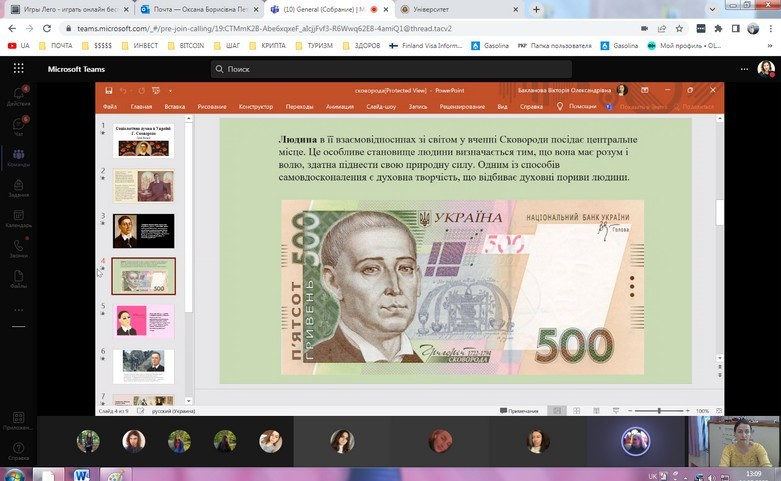
Task: Click 100% zoom level
Action: tap(702, 411)
